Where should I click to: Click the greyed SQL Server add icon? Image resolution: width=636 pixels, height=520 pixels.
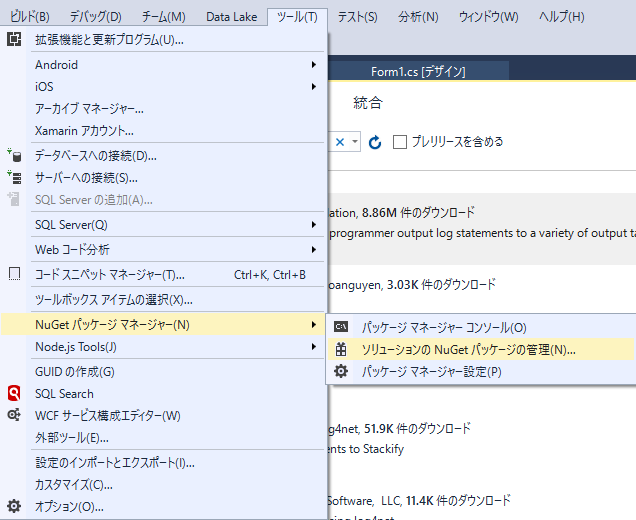point(14,199)
